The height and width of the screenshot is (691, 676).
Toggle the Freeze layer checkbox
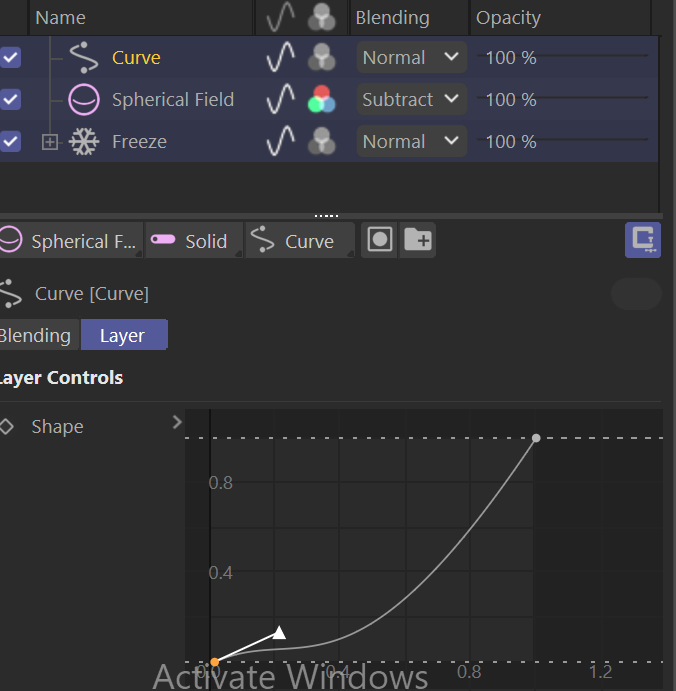[10, 142]
